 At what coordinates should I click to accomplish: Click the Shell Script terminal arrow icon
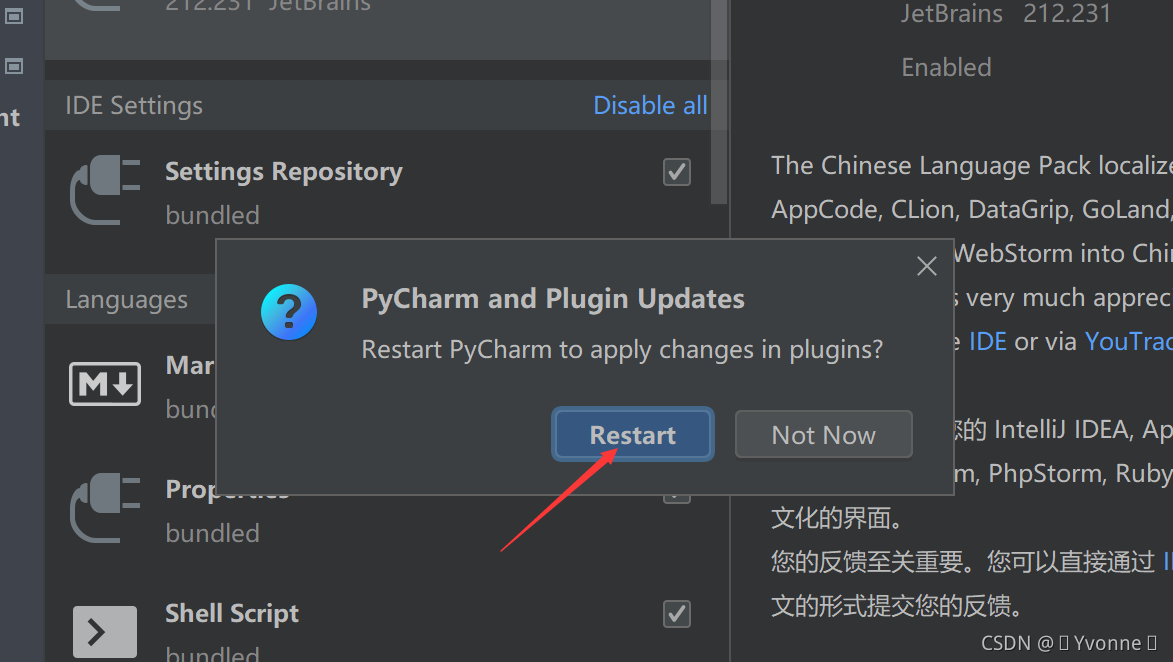[105, 632]
